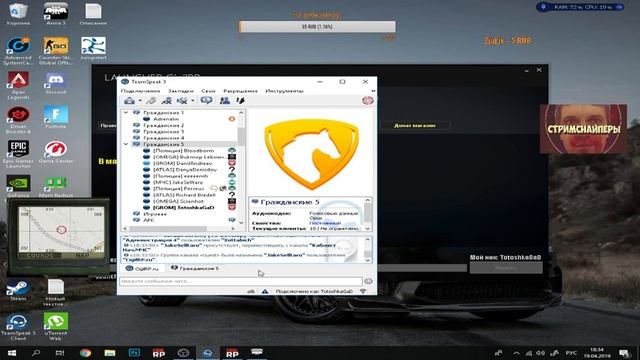
Task: Click the TeamSpeak connect toolbar icon
Action: click(x=129, y=100)
